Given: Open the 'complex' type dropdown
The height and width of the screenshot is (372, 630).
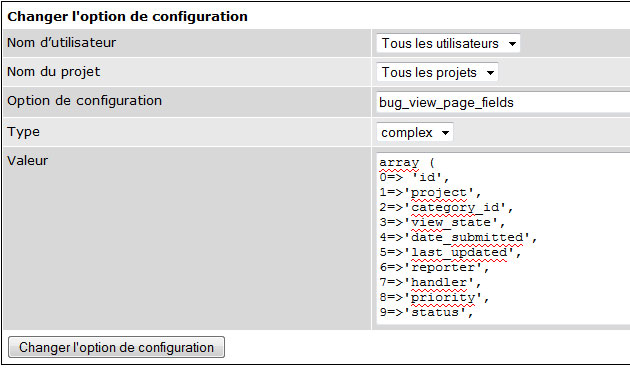Looking at the screenshot, I should click(415, 132).
